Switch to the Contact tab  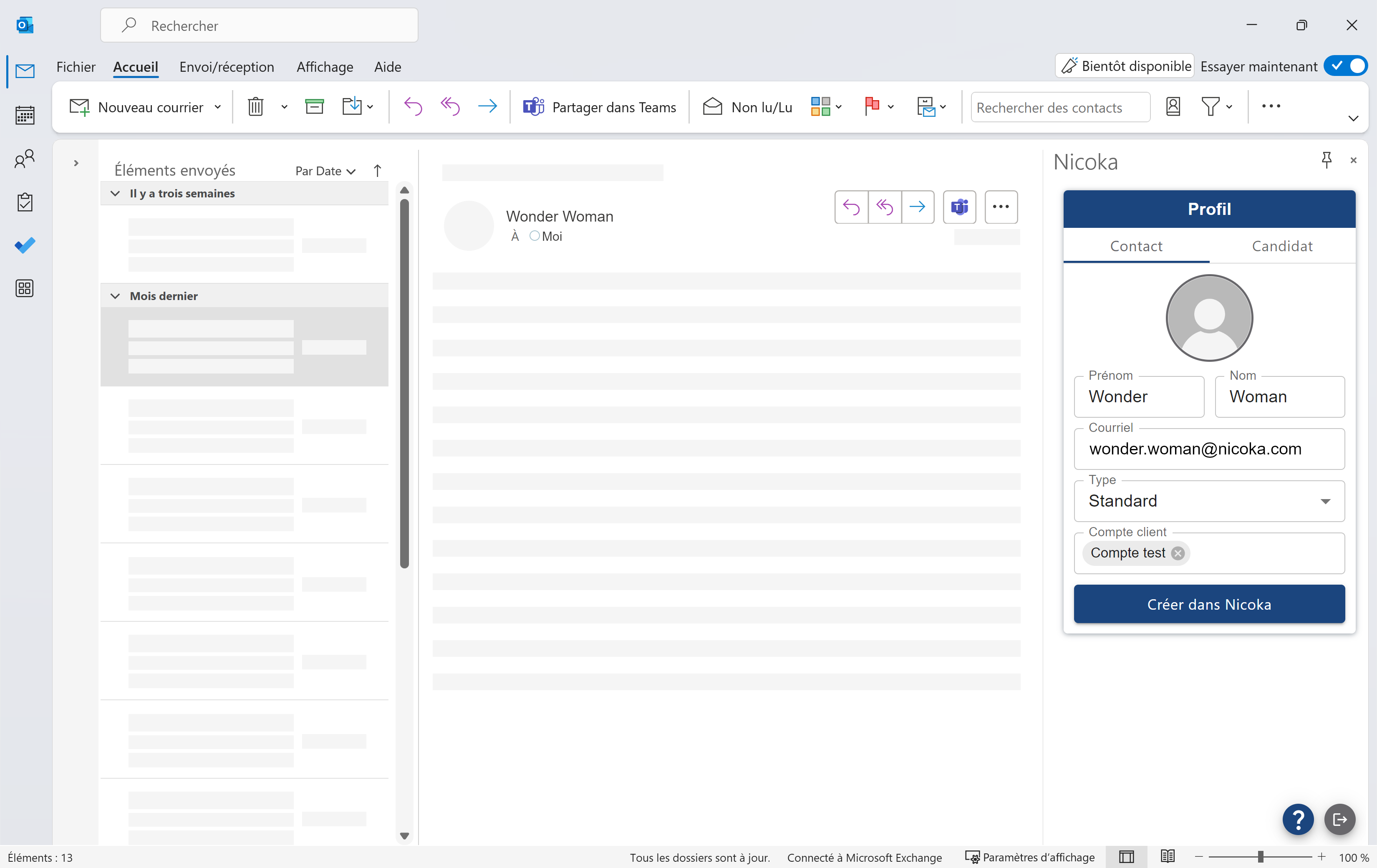point(1136,246)
